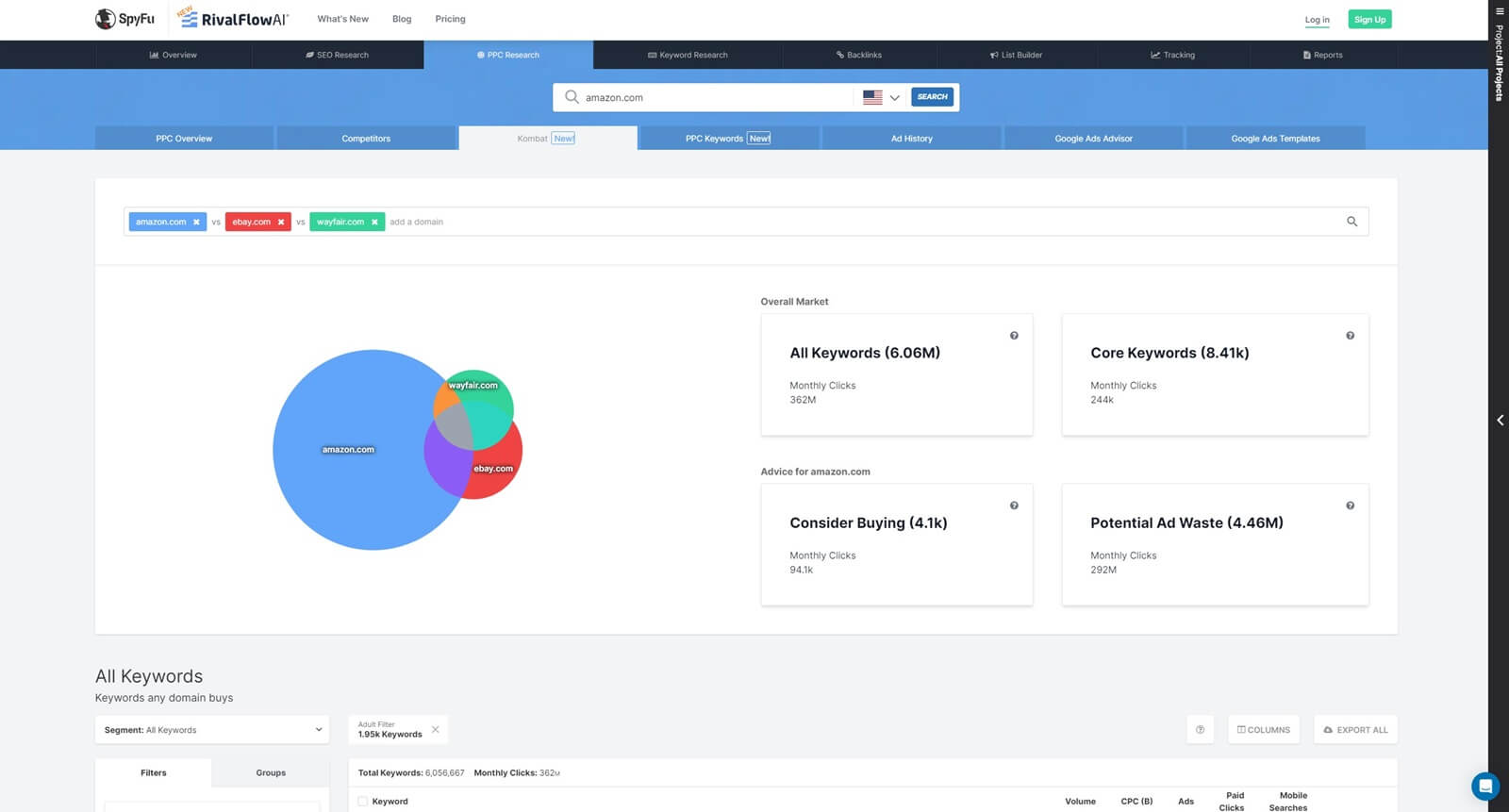Open PPC Research nav tab
This screenshot has height=812, width=1509.
507,55
